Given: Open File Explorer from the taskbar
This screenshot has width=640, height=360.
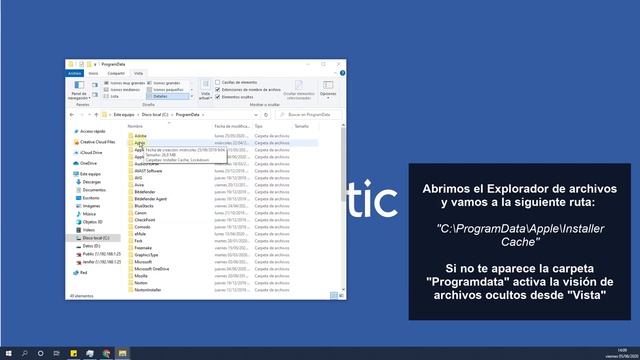Looking at the screenshot, I should [122, 353].
